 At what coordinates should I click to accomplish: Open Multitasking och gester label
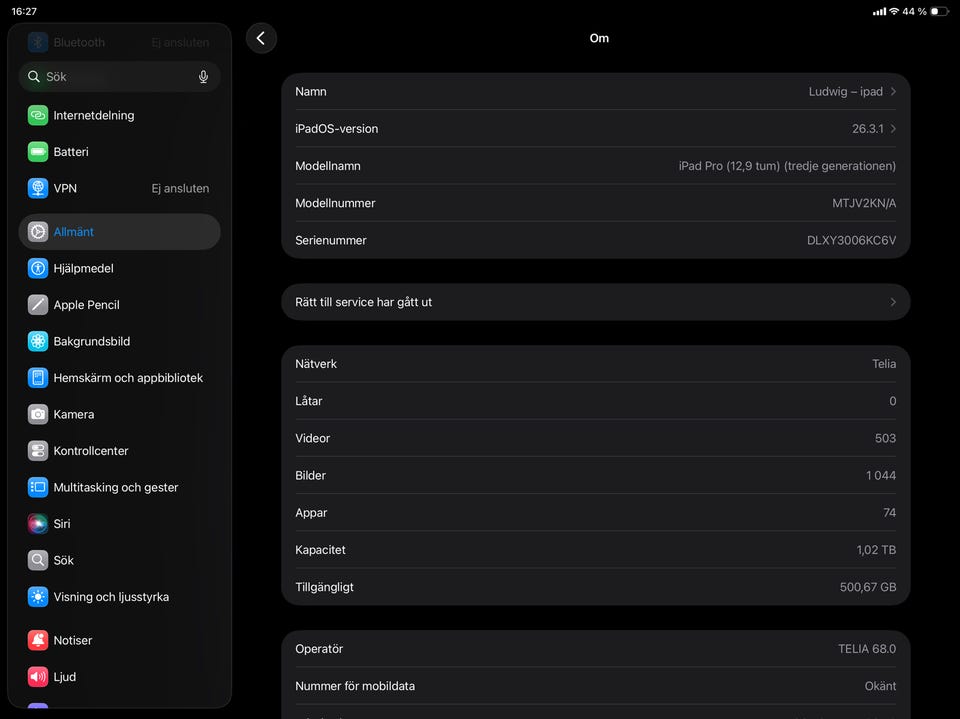(116, 487)
